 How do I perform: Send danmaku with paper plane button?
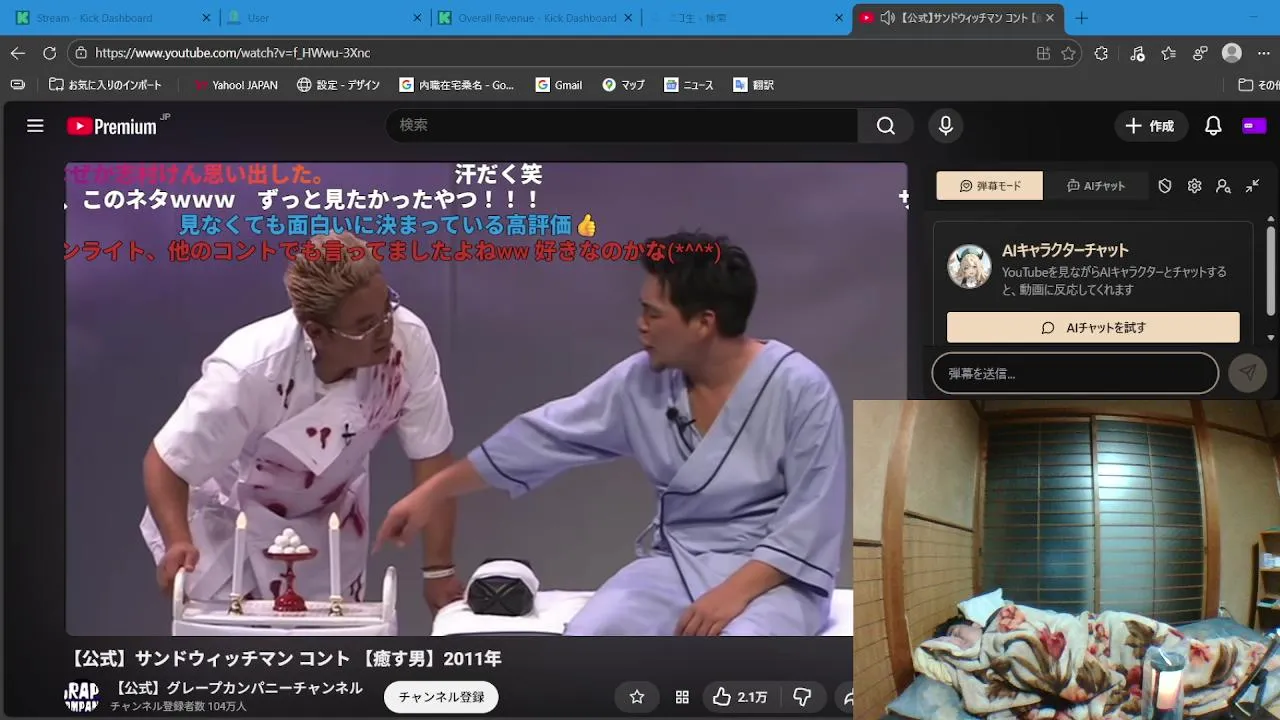[x=1247, y=373]
